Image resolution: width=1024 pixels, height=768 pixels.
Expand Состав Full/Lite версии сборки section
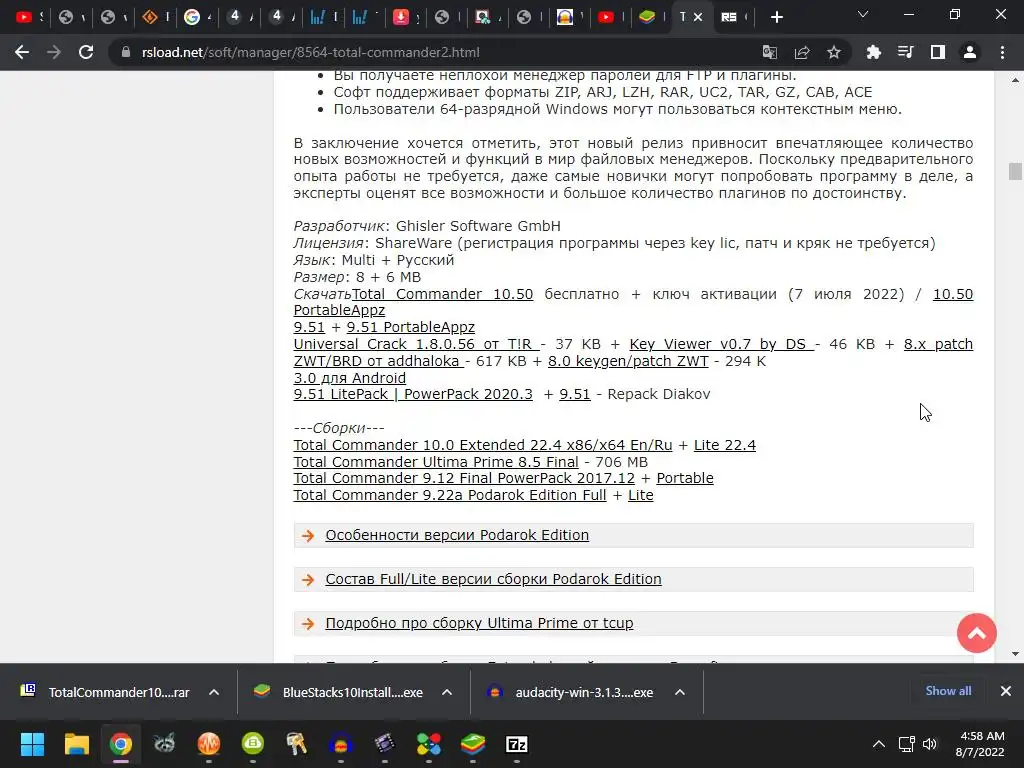click(493, 579)
